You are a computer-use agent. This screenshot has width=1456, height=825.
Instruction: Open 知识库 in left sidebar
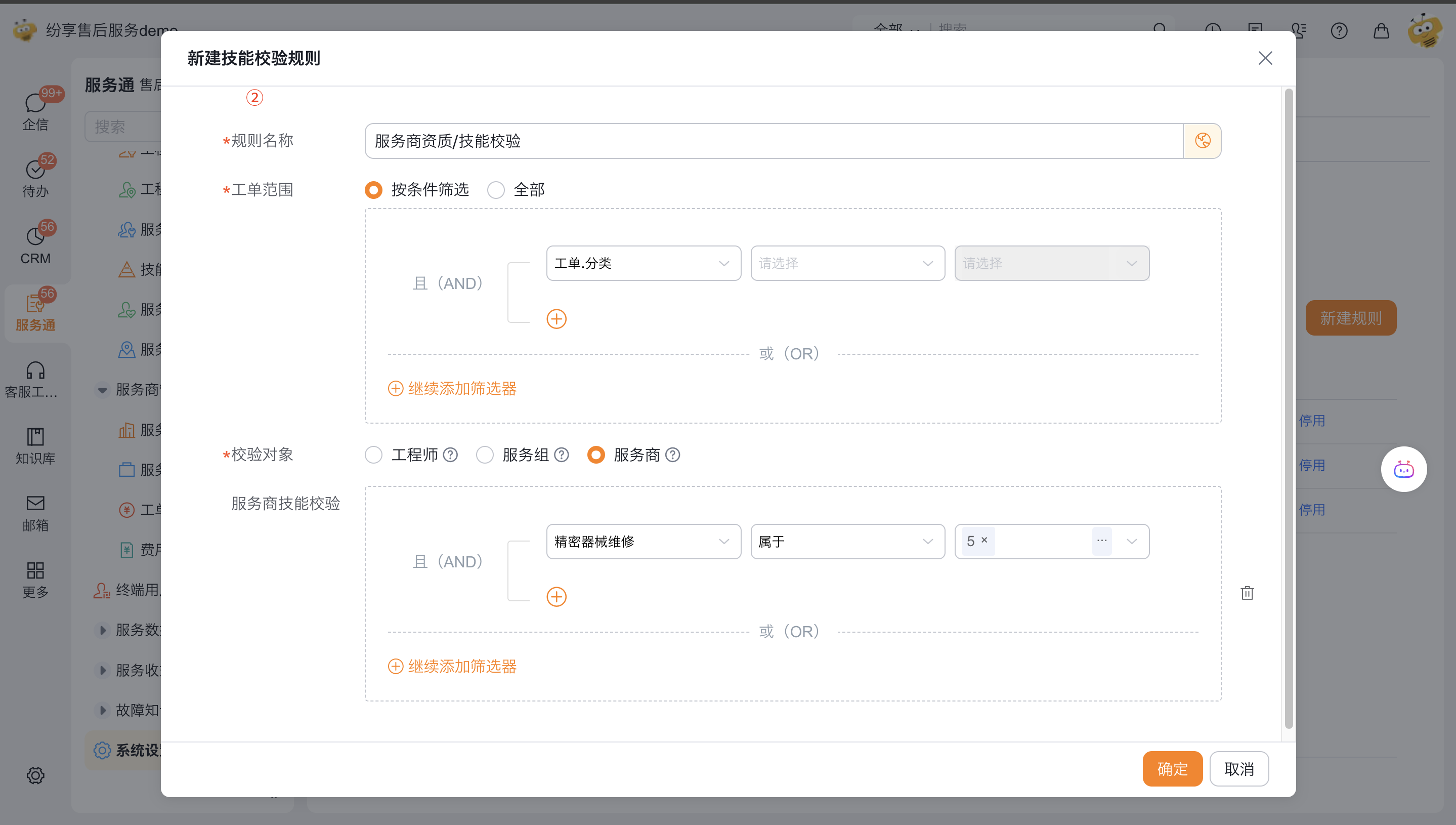coord(35,445)
